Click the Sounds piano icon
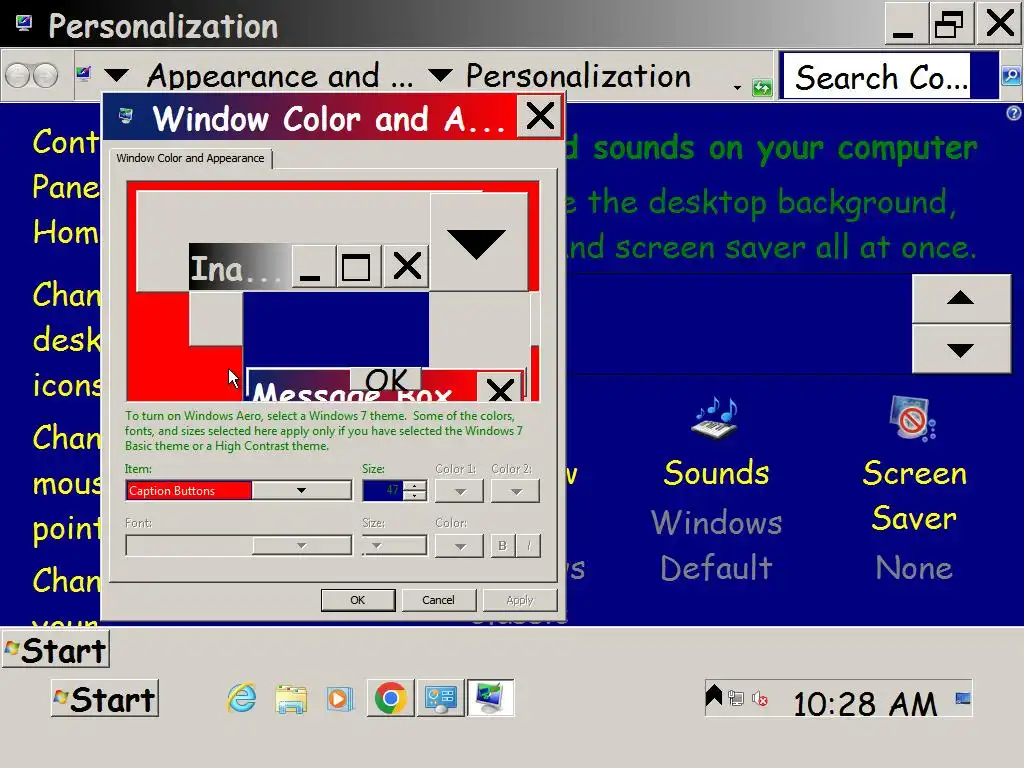Viewport: 1024px width, 768px height. point(715,419)
